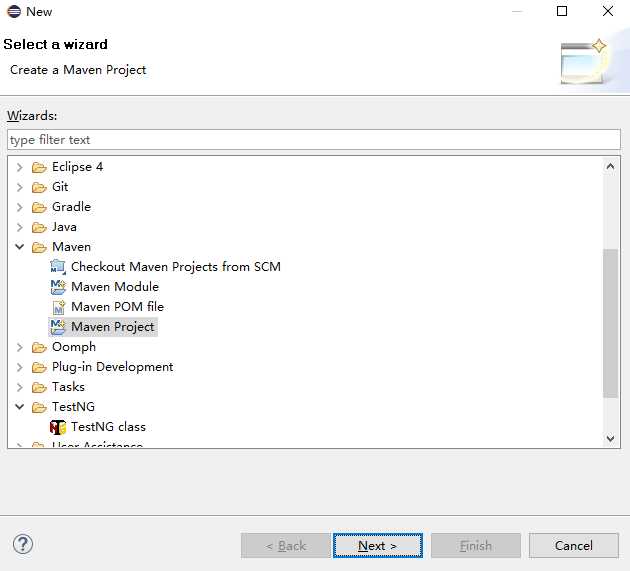This screenshot has width=630, height=571.
Task: Select Checkout Maven Projects from SCM
Action: (176, 267)
